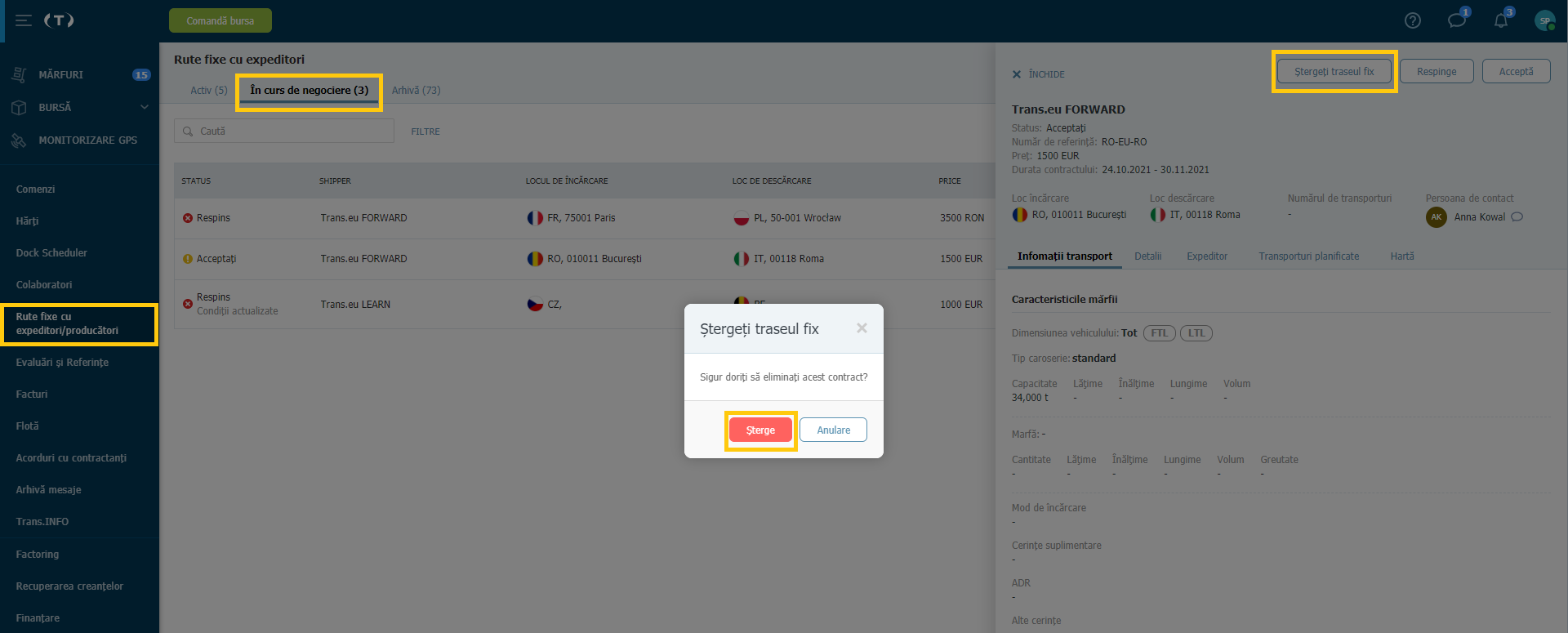Click the LTL vehicle size tag
The width and height of the screenshot is (1568, 633).
pos(1196,333)
